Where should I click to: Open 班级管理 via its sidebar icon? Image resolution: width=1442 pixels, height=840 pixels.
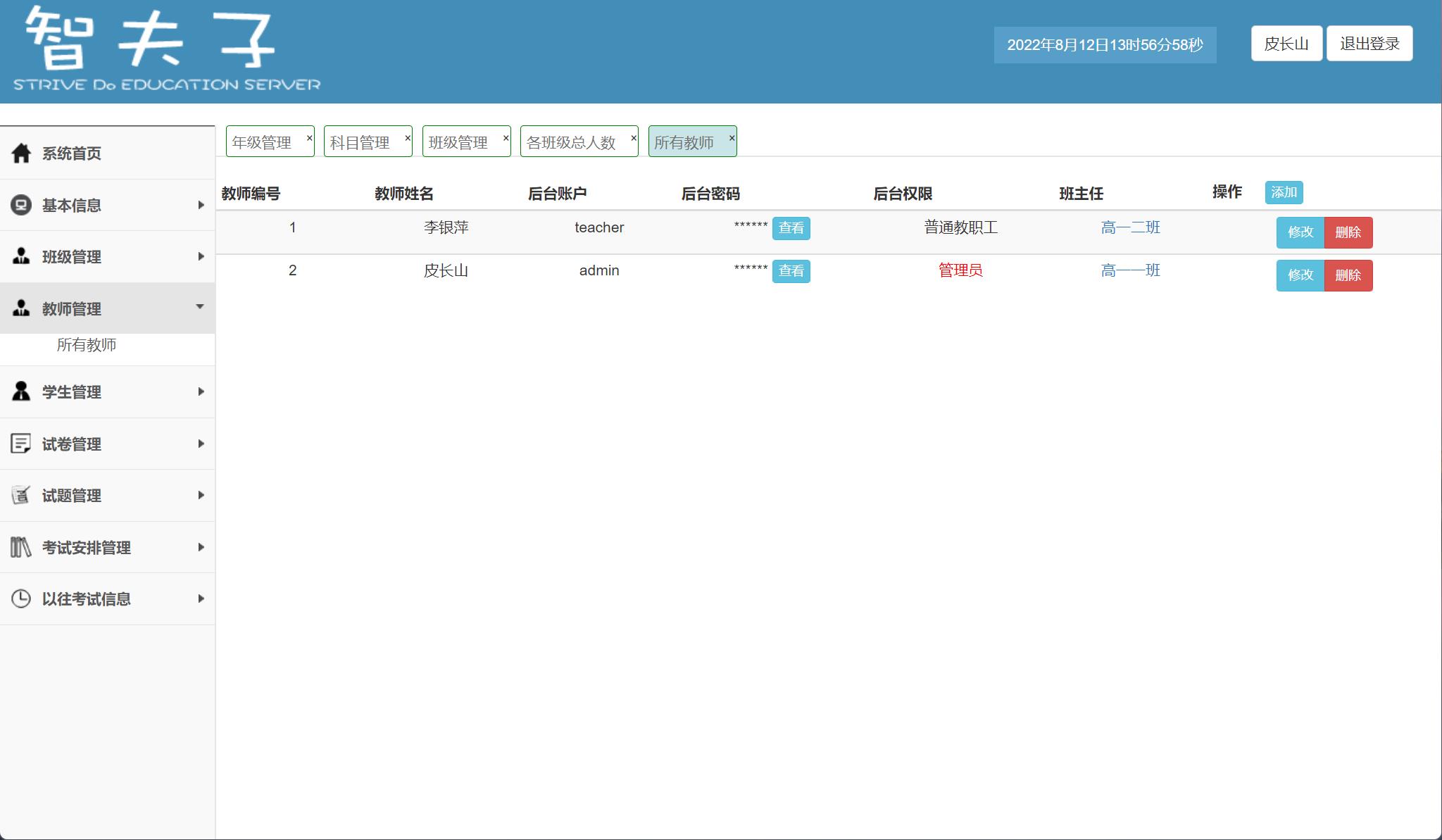[x=20, y=256]
